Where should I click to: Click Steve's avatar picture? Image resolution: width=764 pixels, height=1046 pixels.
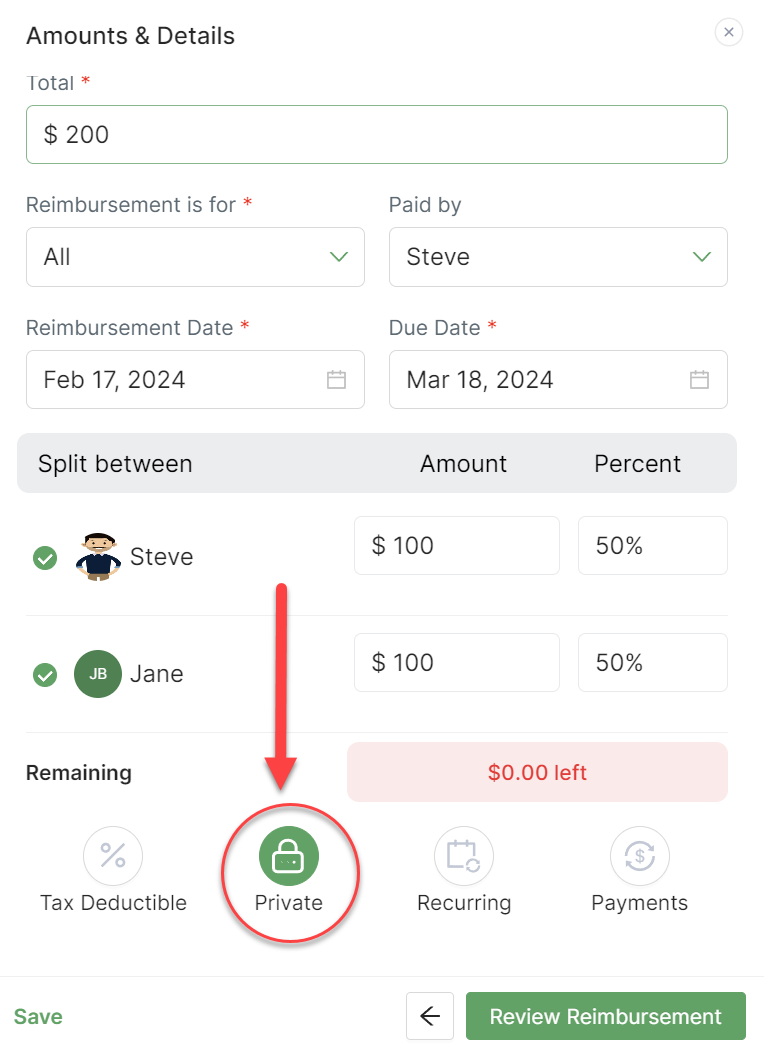(x=98, y=557)
